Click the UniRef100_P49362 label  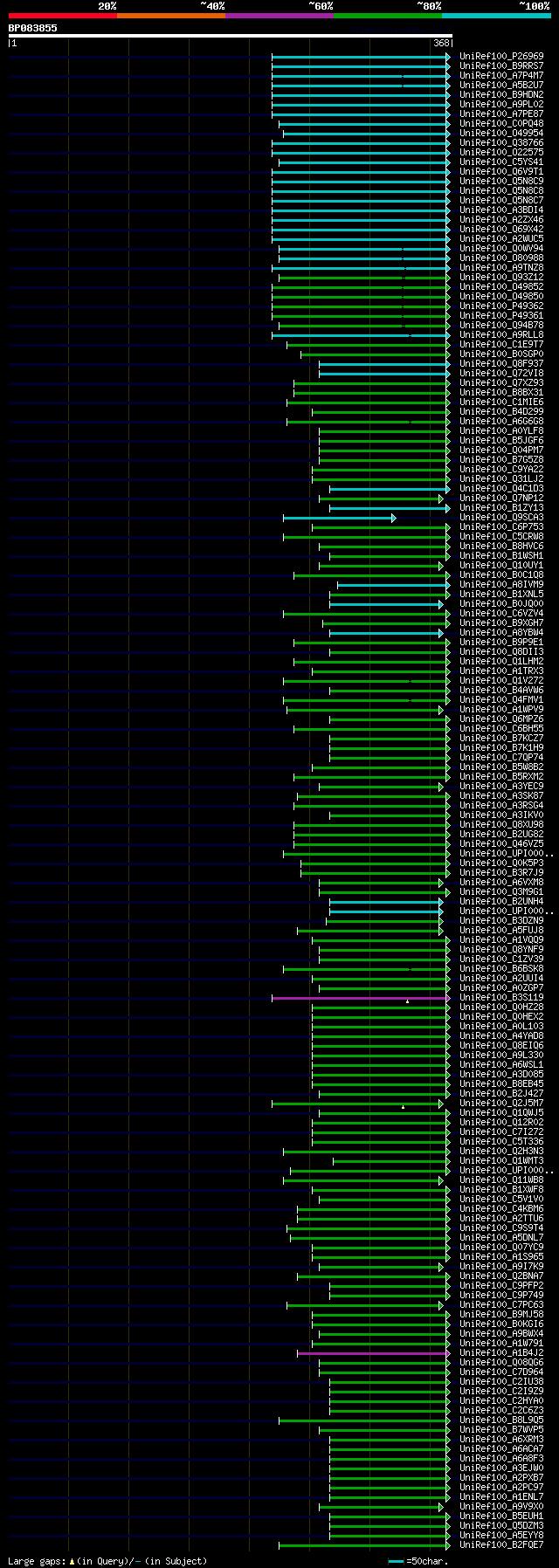(501, 306)
